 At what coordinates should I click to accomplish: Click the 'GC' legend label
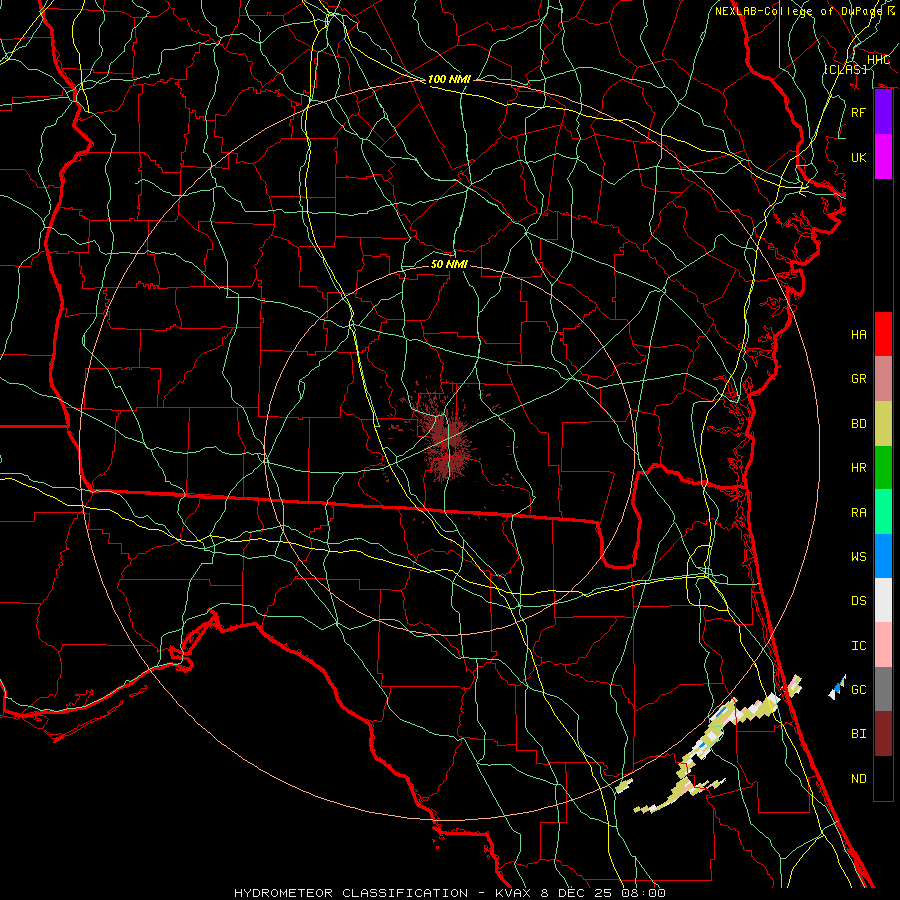click(859, 689)
